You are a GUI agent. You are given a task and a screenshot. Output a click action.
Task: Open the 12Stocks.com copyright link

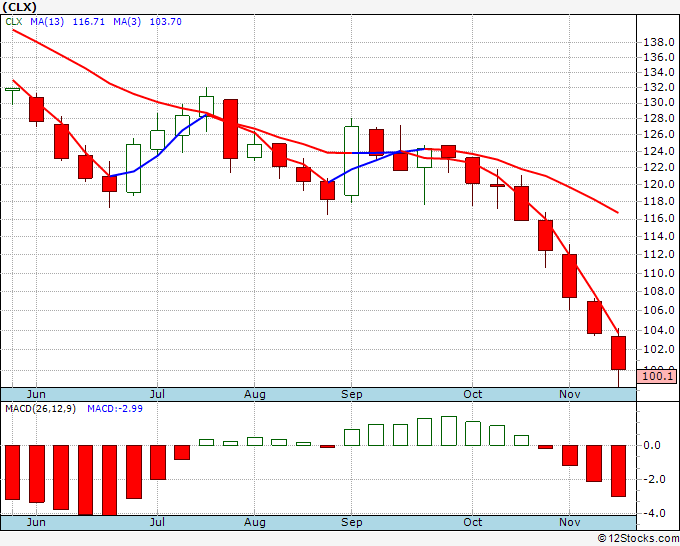[638, 539]
